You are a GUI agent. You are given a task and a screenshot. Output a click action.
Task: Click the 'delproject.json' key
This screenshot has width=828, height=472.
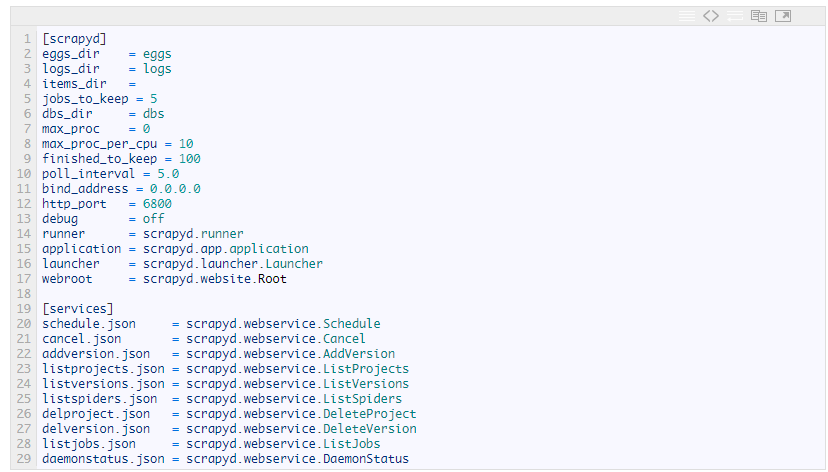tap(96, 413)
